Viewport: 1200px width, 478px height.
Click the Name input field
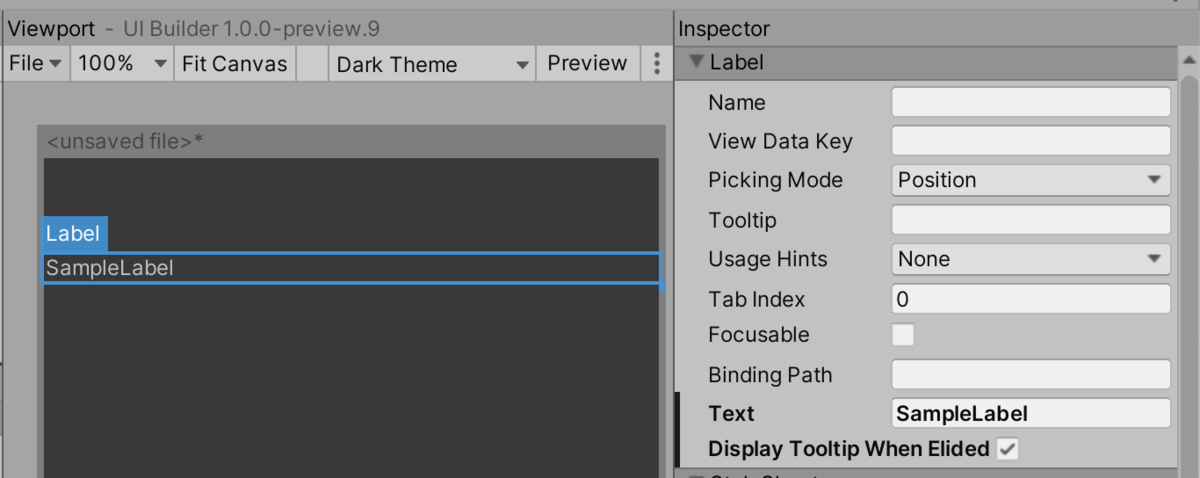click(1030, 102)
